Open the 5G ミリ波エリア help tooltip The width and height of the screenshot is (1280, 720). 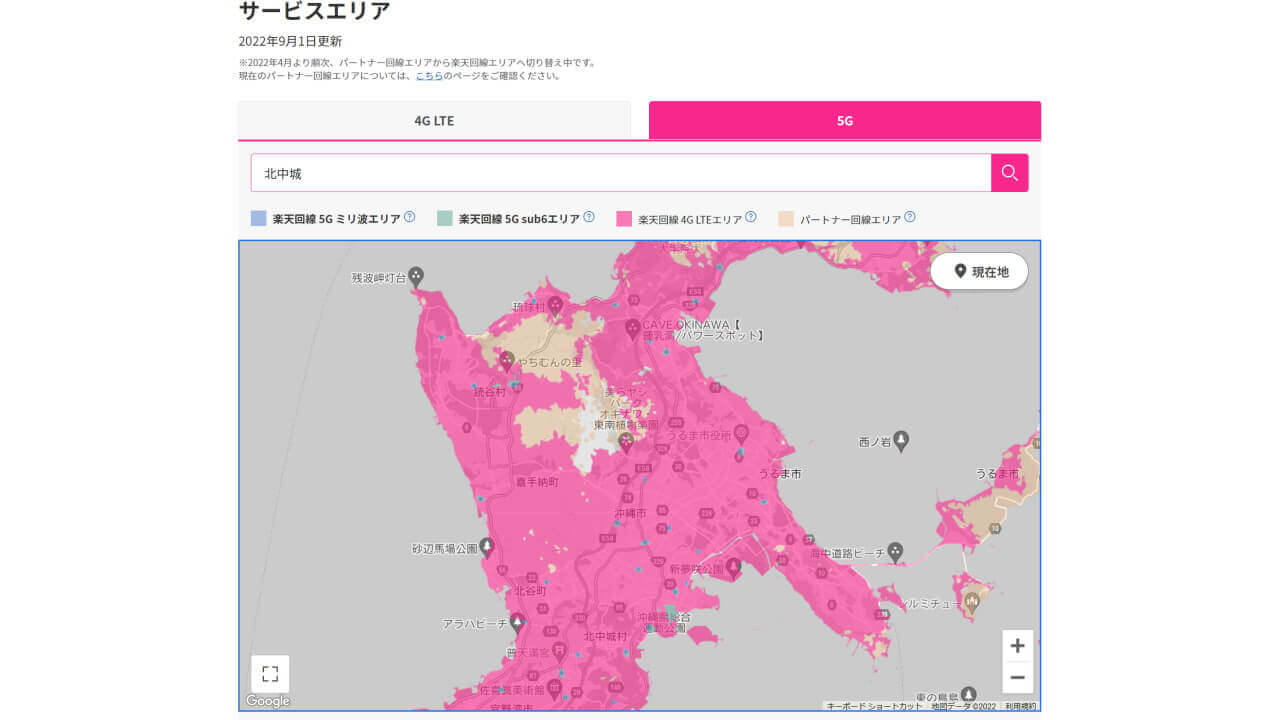tap(409, 215)
